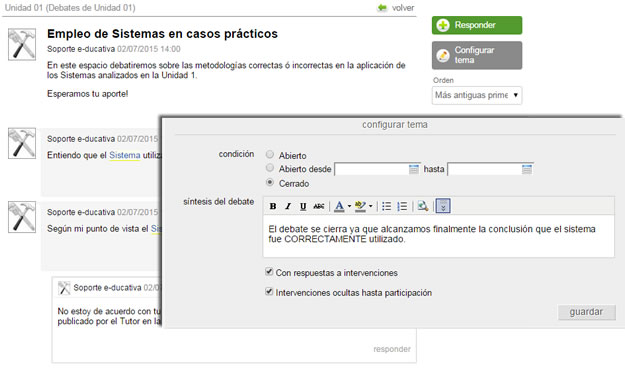625x368 pixels.
Task: Open highlight color picker dropdown arrow
Action: point(371,206)
